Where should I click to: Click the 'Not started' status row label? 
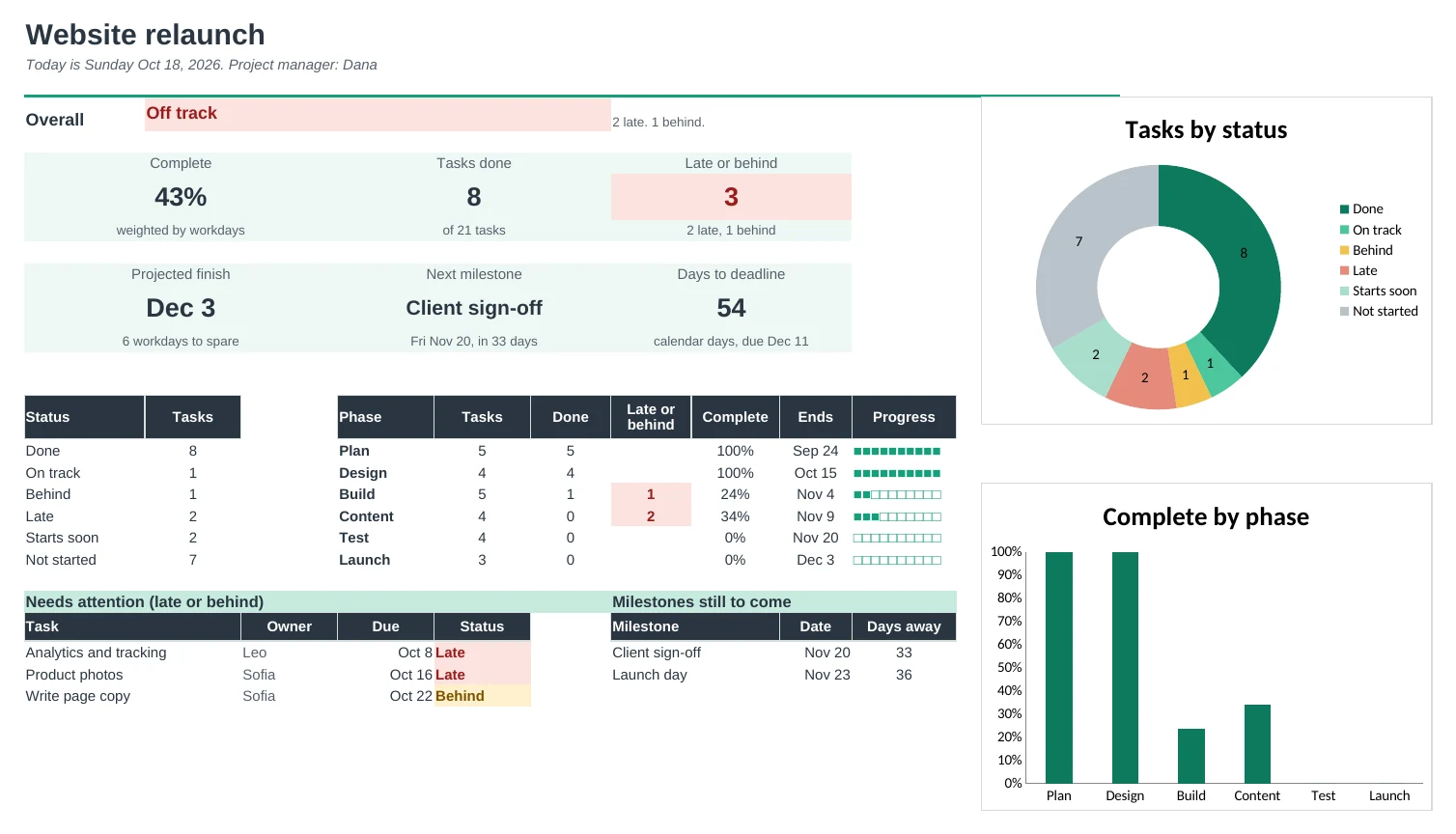pyautogui.click(x=61, y=560)
